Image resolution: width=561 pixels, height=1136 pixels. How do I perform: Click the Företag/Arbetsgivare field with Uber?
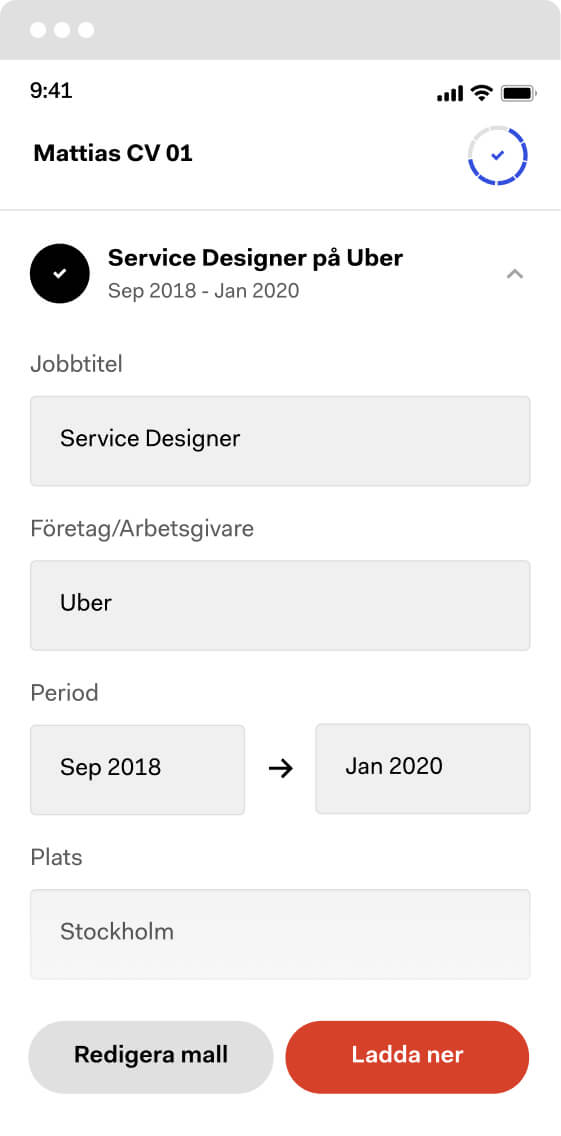pos(280,605)
